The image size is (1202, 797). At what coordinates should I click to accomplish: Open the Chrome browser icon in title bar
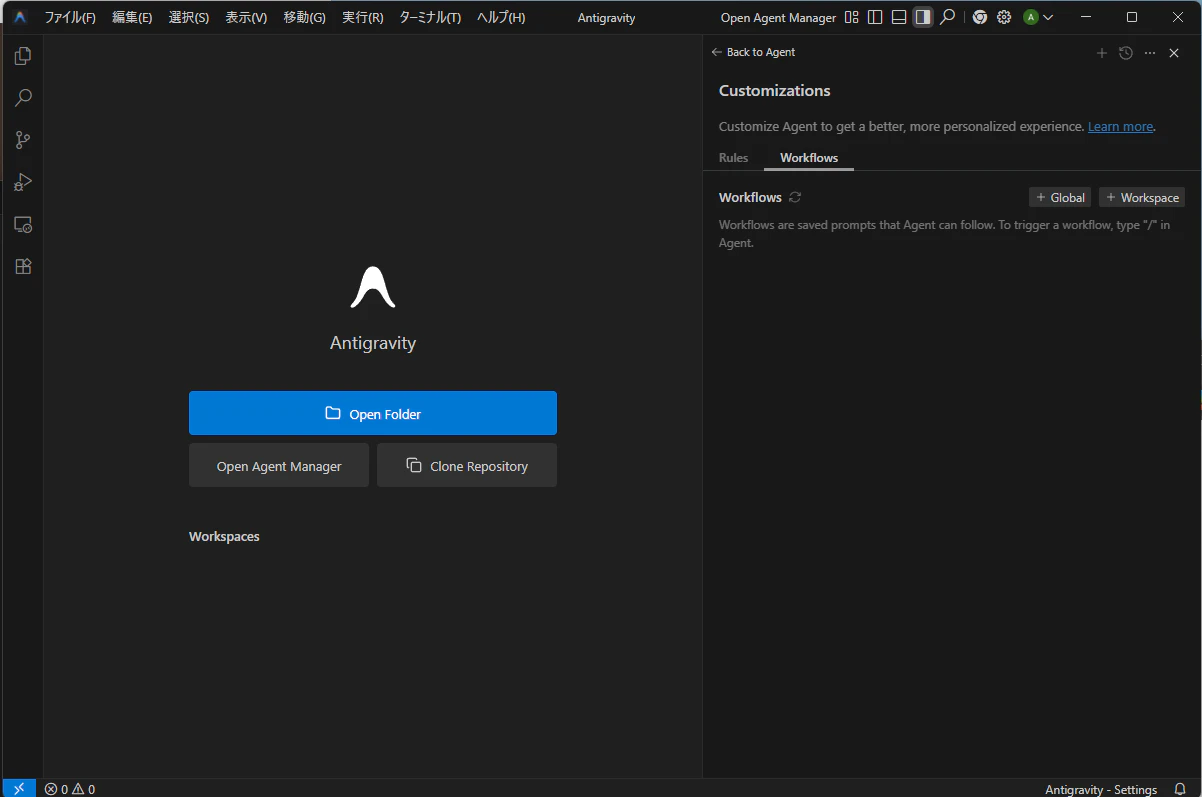click(980, 17)
